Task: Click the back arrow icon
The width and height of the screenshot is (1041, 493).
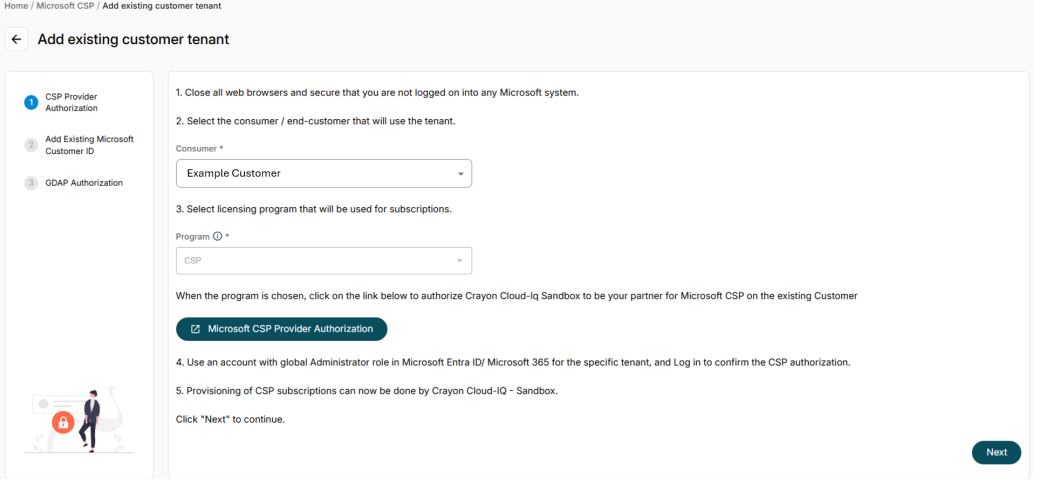Action: pos(17,39)
